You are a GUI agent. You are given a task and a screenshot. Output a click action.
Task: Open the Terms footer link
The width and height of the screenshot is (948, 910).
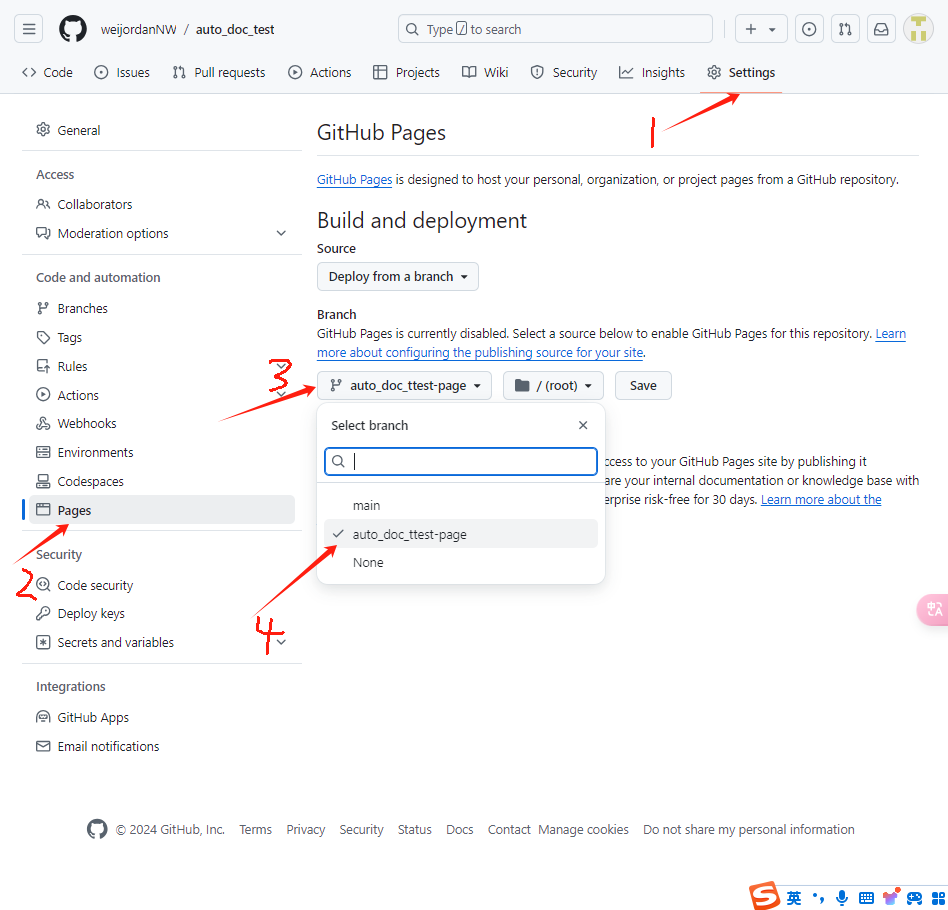(x=255, y=830)
